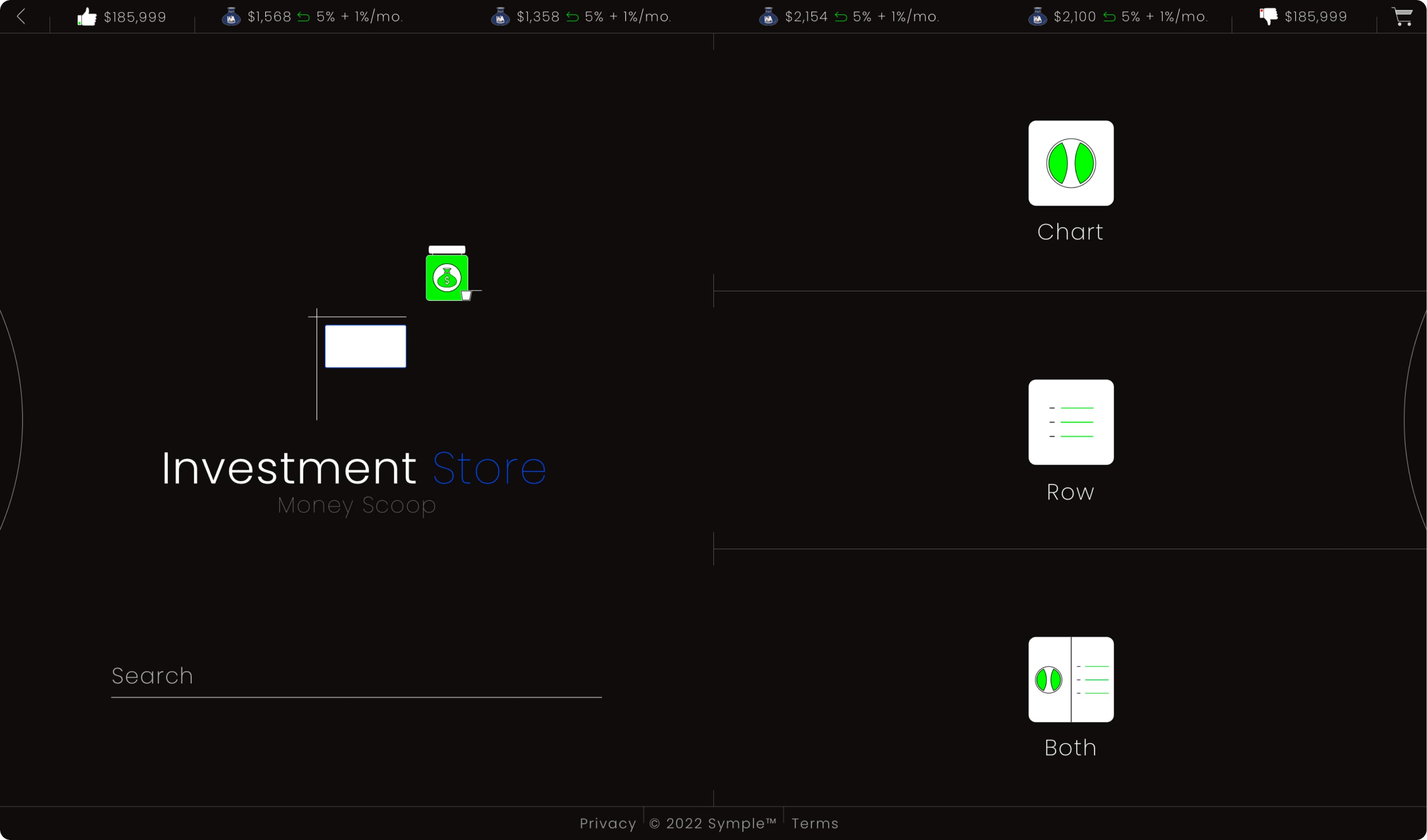1427x840 pixels.
Task: Click the back arrow chevron
Action: tap(21, 17)
